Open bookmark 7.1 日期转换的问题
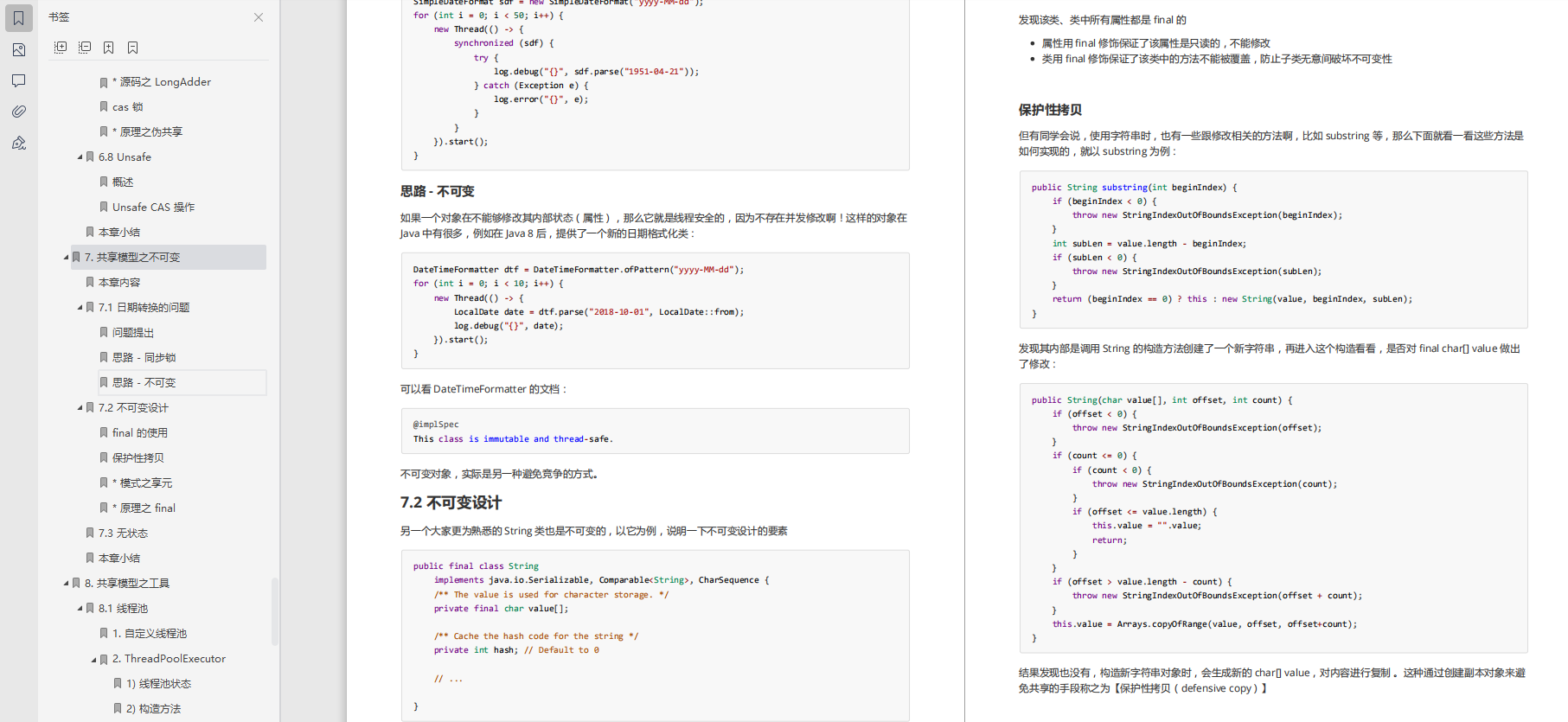This screenshot has width=1568, height=722. 144,308
